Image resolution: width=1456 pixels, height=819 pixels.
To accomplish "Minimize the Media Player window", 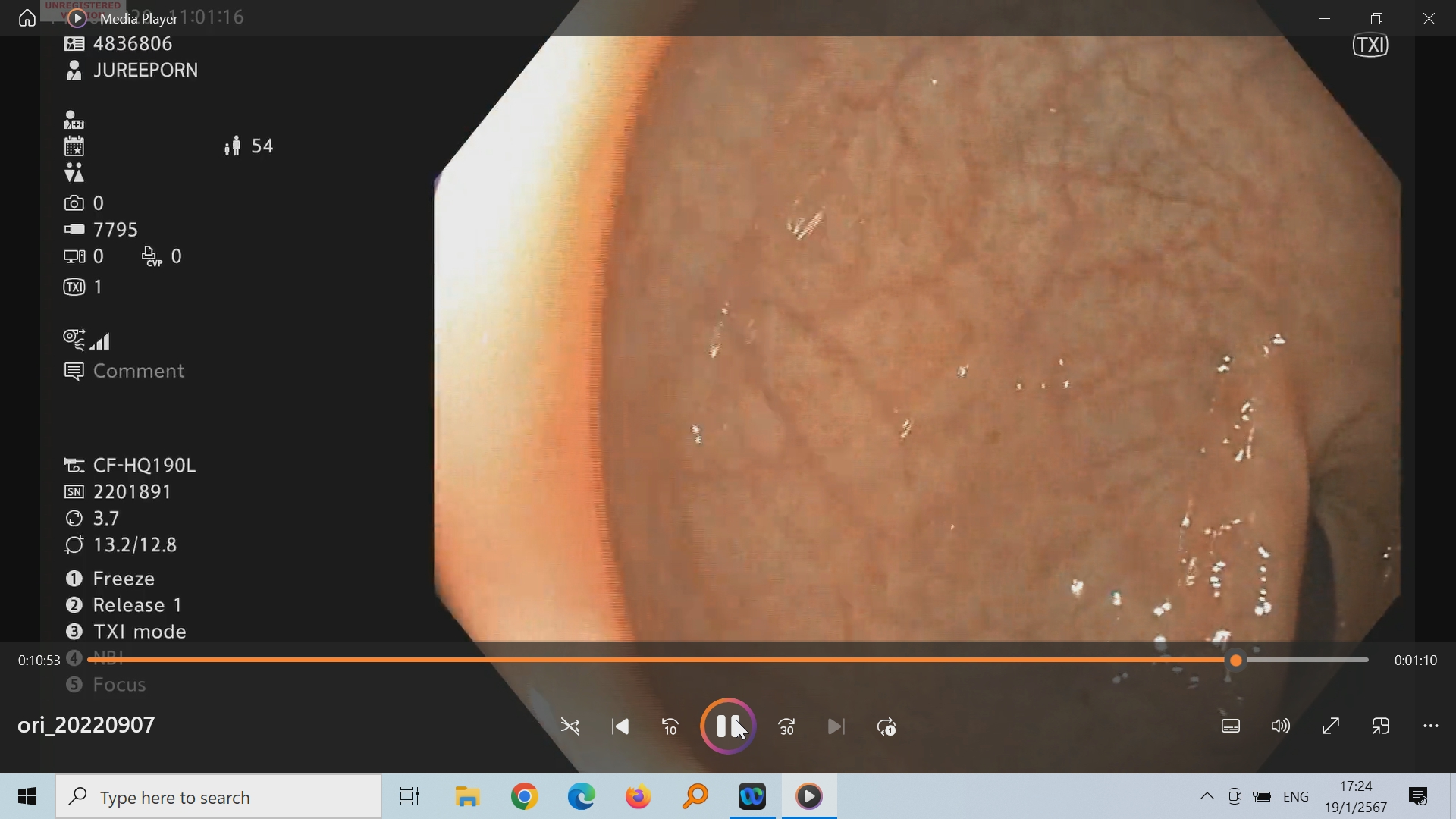I will pos(1325,18).
